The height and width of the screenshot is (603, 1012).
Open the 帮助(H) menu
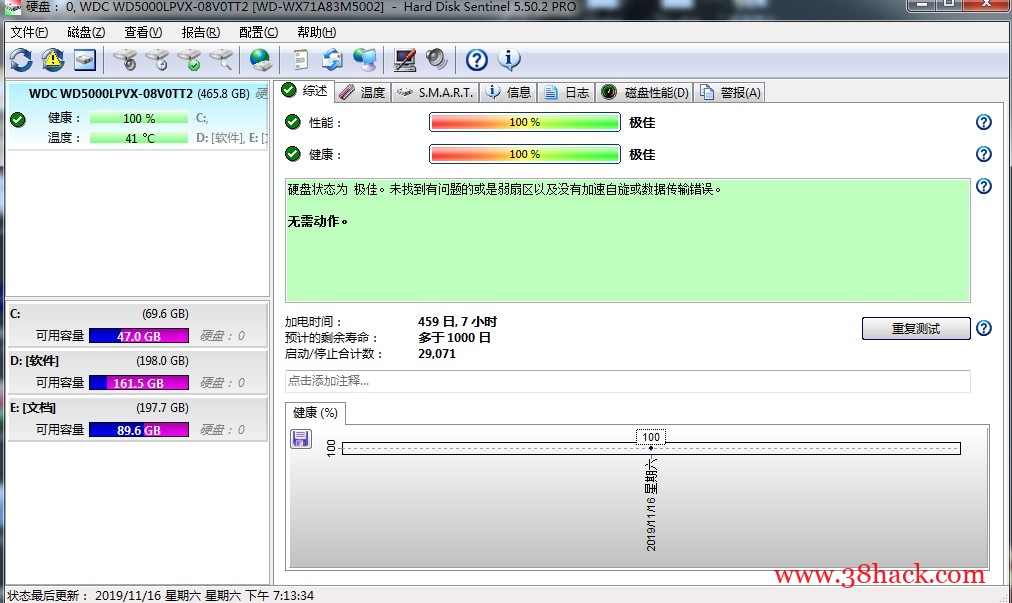coord(316,32)
